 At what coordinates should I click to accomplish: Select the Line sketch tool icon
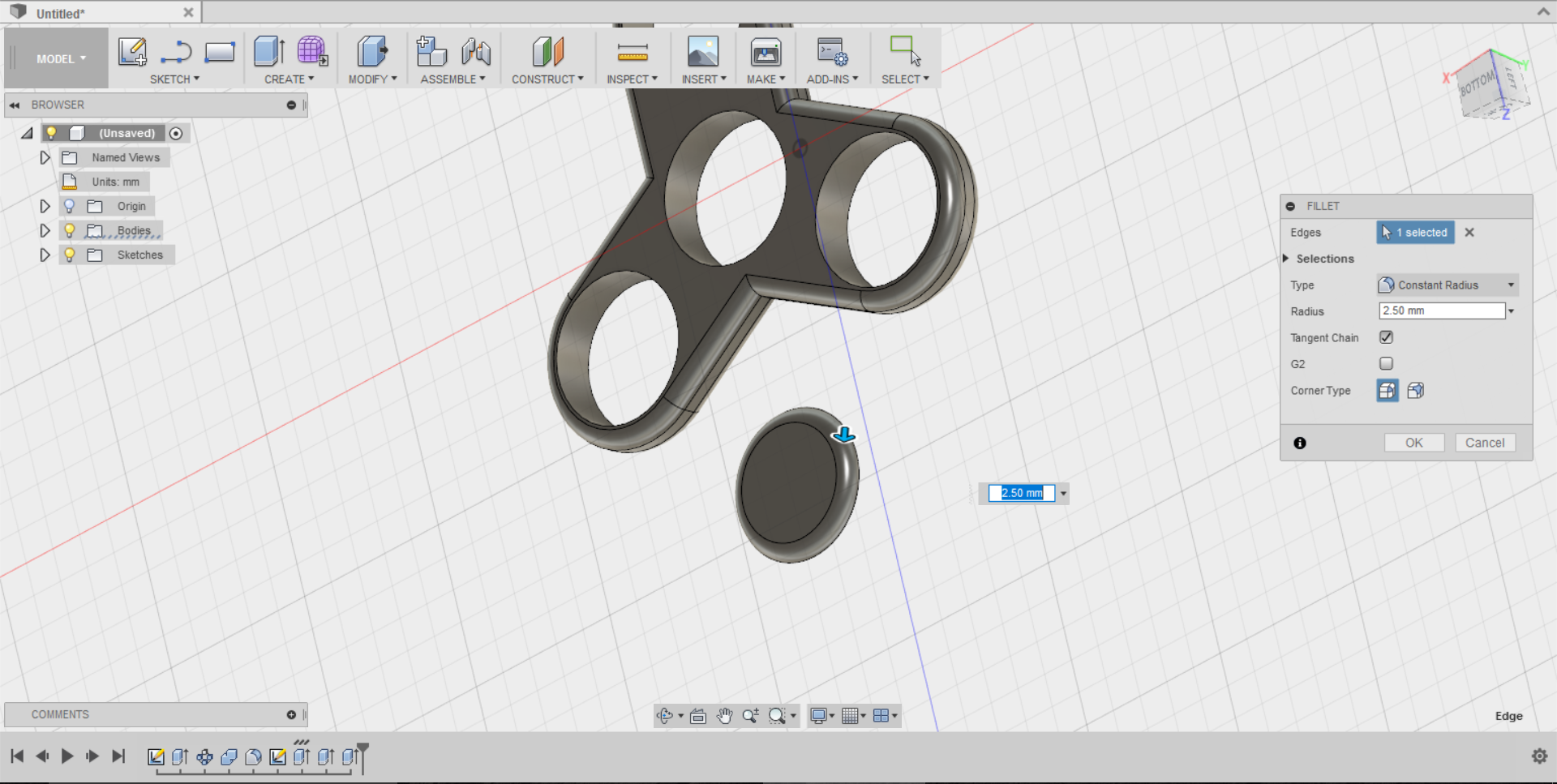(x=175, y=52)
